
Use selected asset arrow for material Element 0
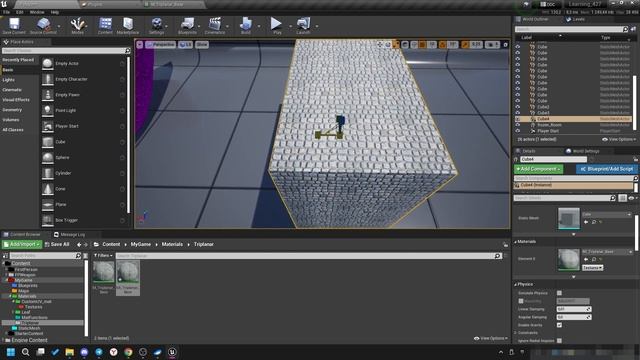(x=586, y=259)
